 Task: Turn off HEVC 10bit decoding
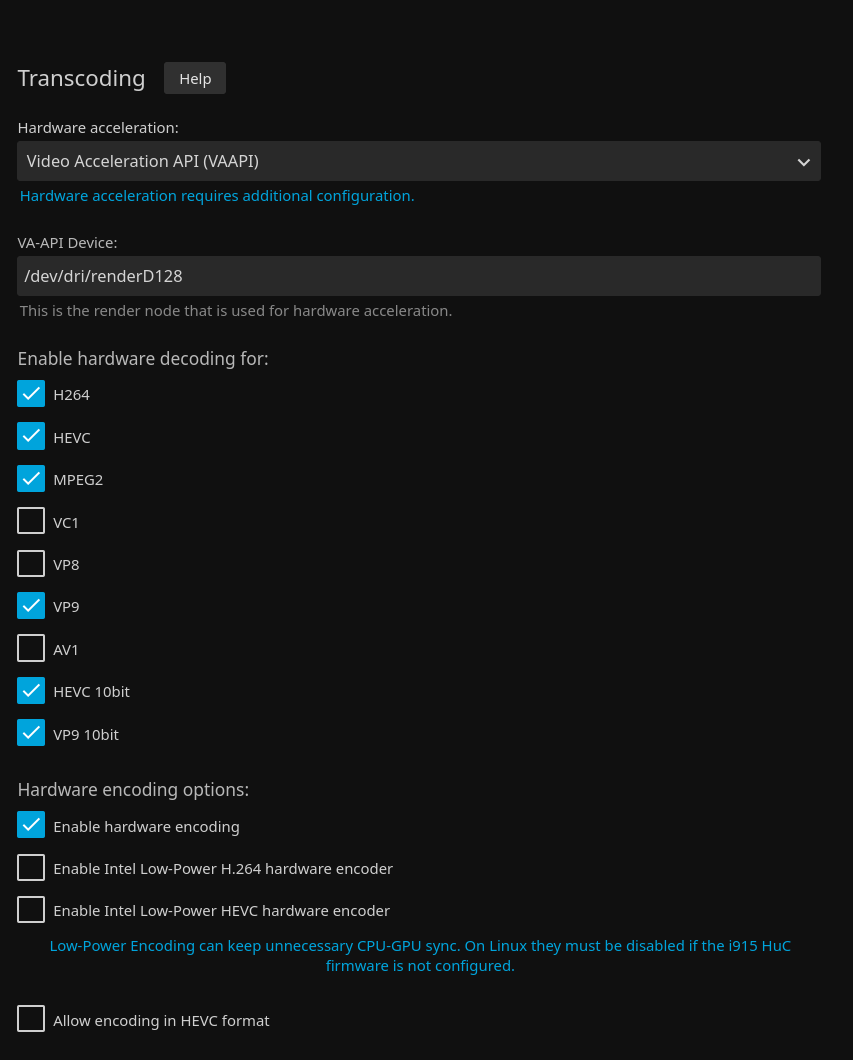(31, 691)
